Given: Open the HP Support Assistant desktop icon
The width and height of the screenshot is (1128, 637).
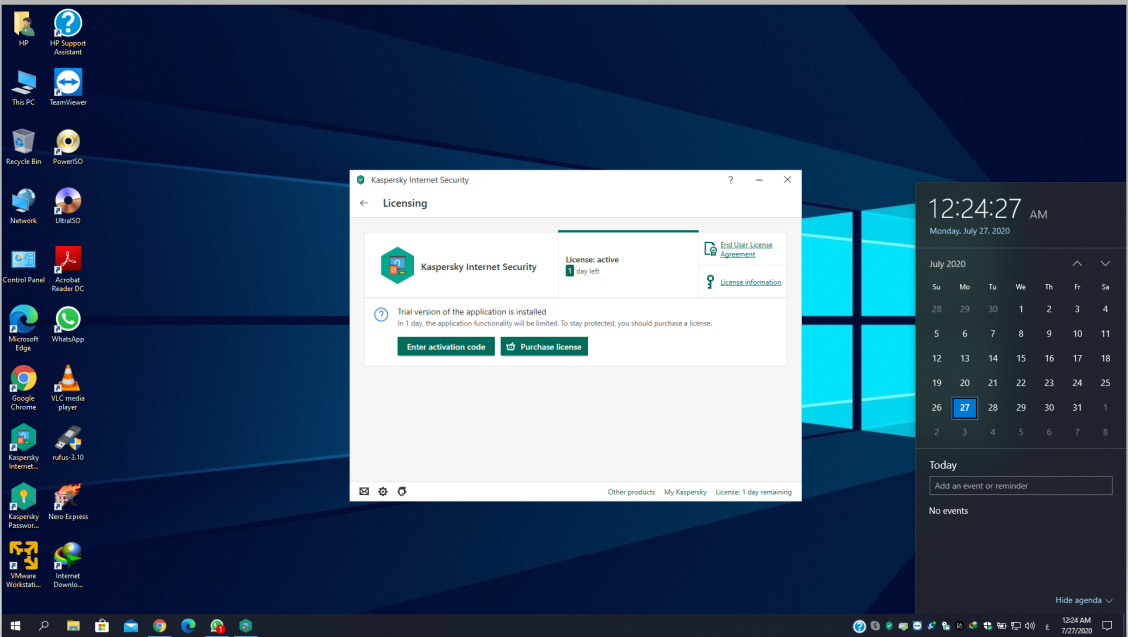Looking at the screenshot, I should [68, 32].
